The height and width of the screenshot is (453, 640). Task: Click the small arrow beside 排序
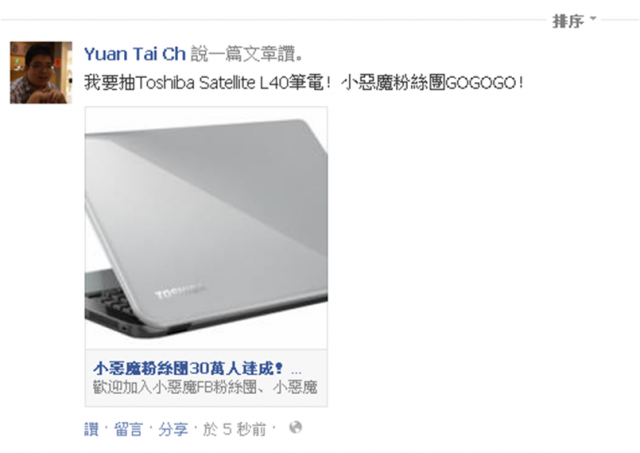point(593,18)
